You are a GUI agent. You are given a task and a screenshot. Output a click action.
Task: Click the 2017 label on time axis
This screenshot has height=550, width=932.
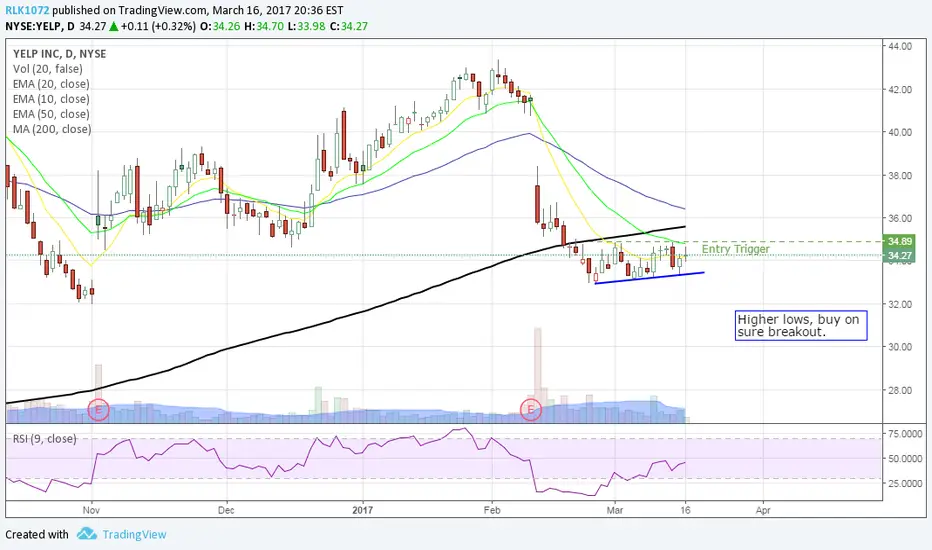362,510
